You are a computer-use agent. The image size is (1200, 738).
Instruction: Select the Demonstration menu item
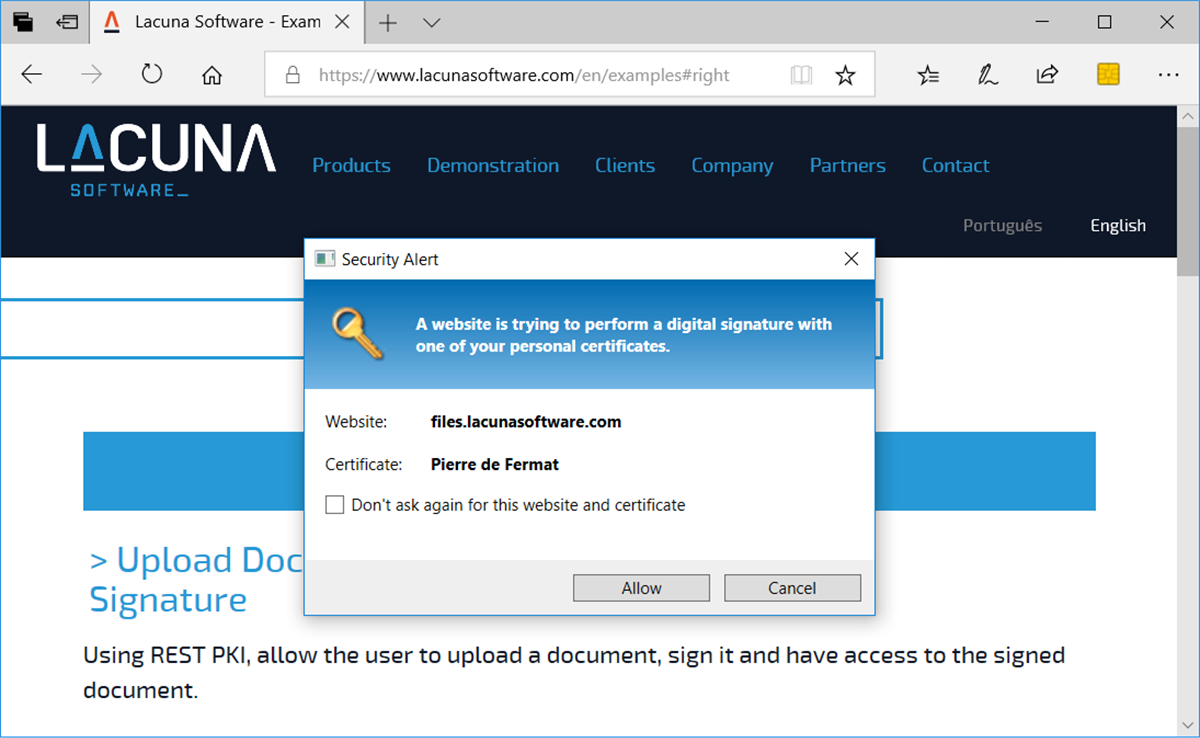point(493,165)
